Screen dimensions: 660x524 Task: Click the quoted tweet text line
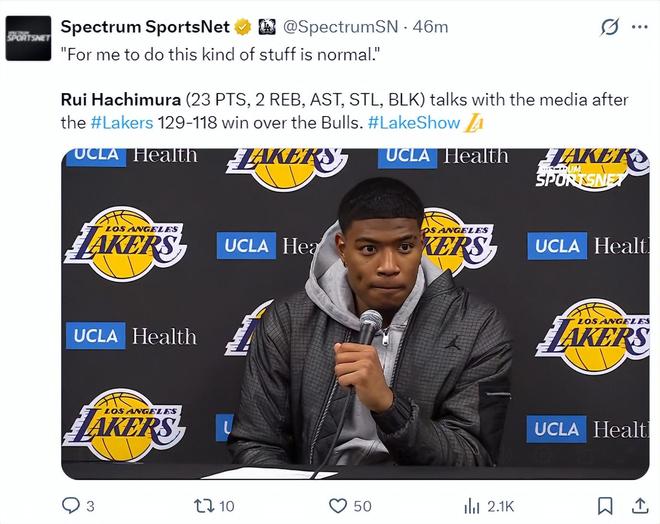tap(220, 51)
